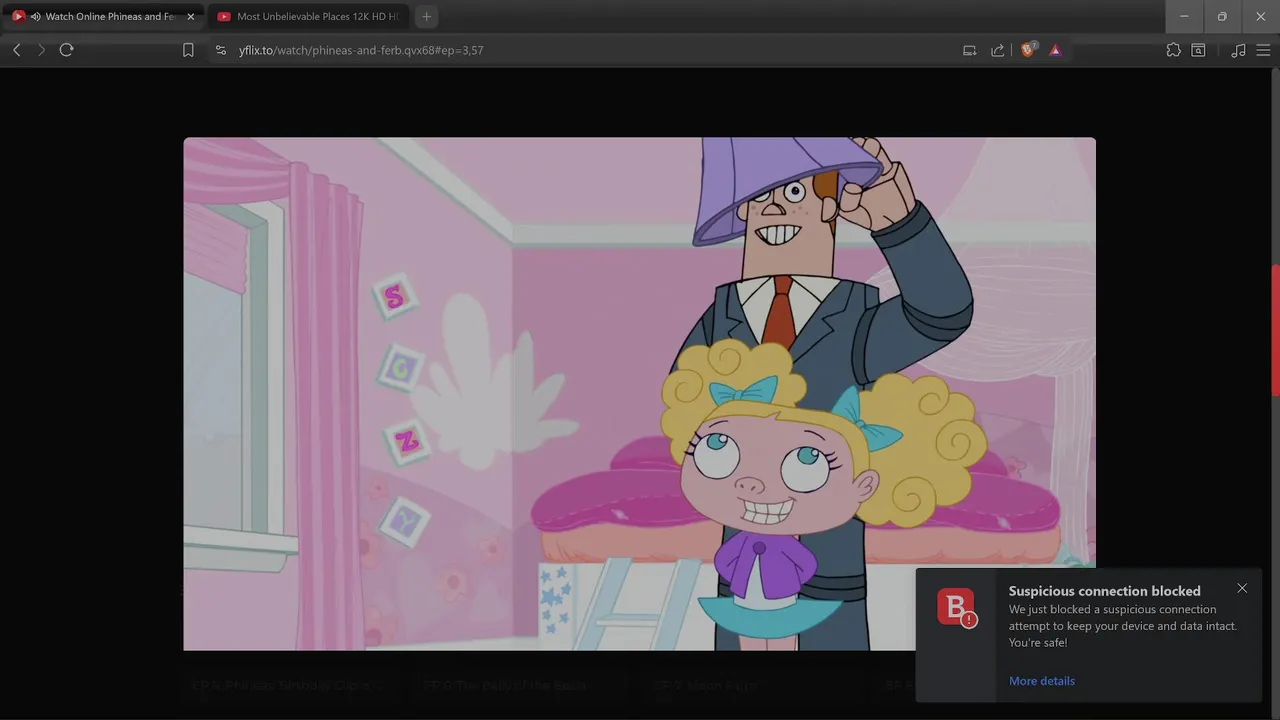The image size is (1280, 720).
Task: Restore down the browser window
Action: [x=1222, y=16]
